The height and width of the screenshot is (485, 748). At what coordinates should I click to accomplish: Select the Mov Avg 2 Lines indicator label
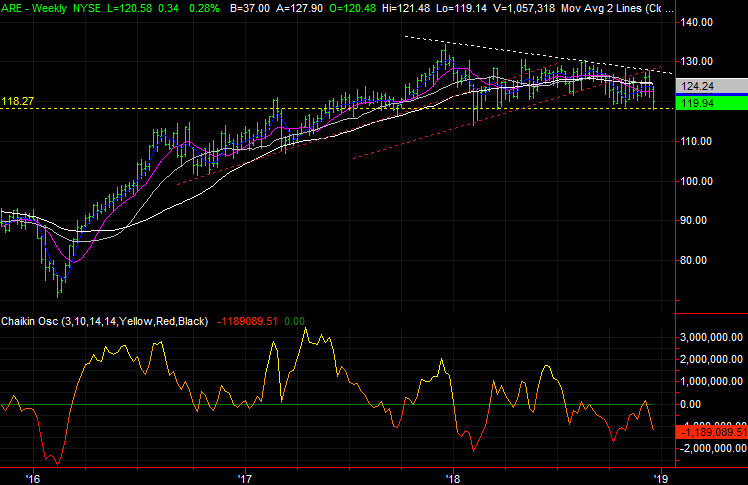(x=626, y=9)
